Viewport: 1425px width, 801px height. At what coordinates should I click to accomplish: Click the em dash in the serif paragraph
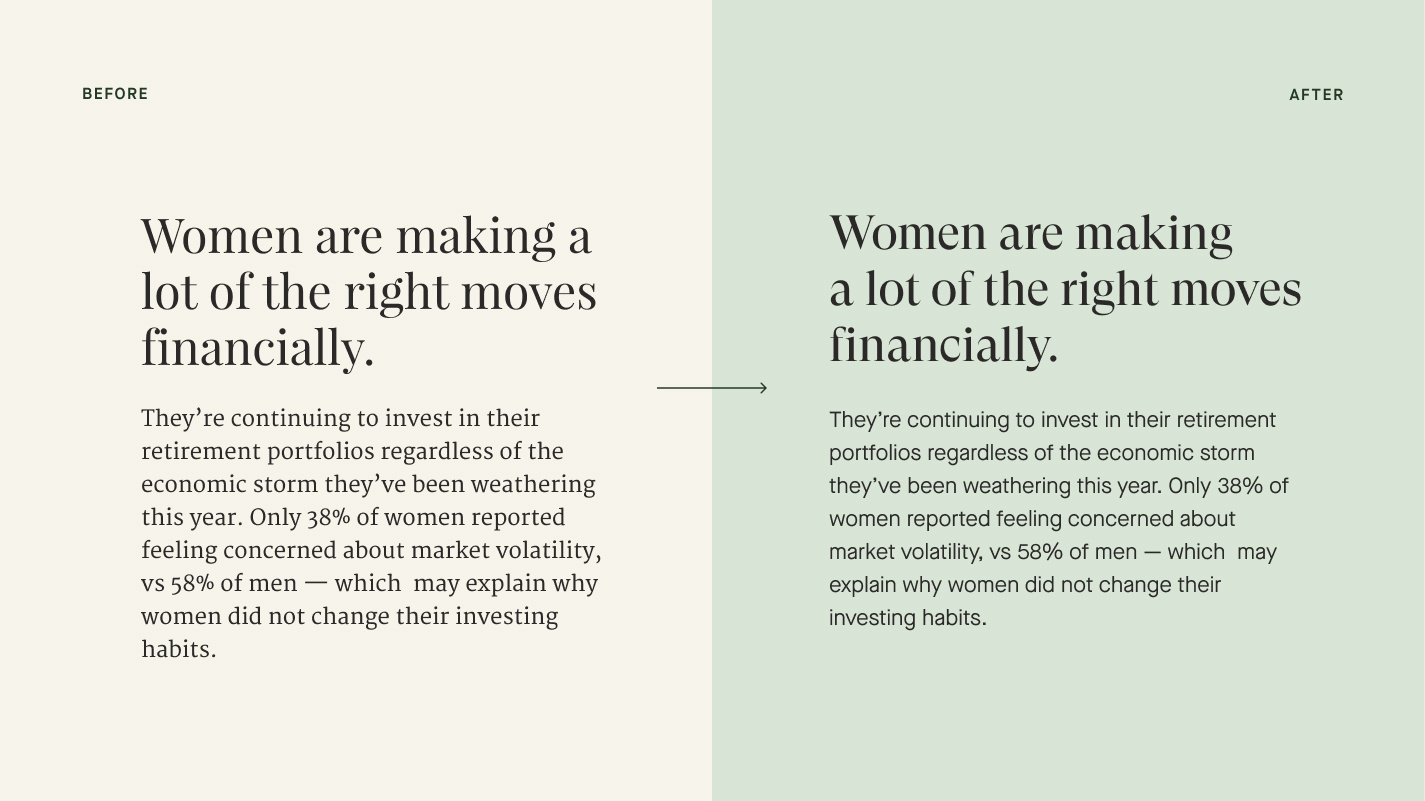point(316,584)
